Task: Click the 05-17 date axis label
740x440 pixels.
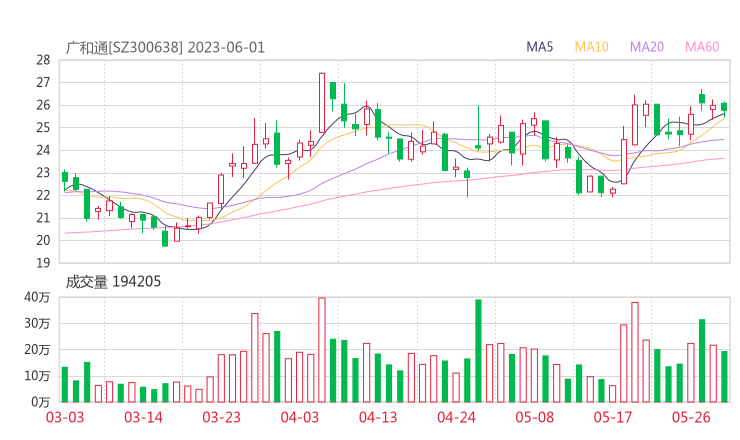Action: 613,417
